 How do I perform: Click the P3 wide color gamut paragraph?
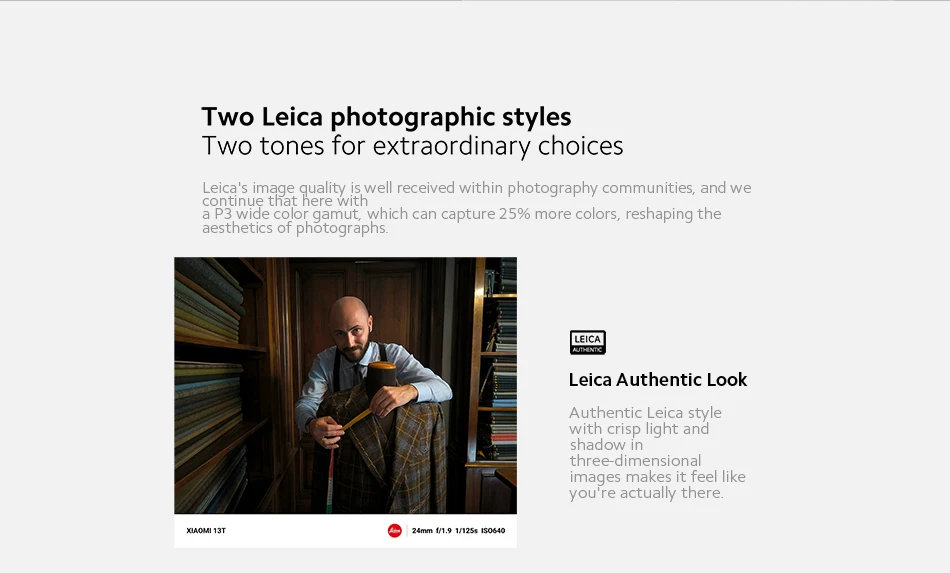pos(476,208)
